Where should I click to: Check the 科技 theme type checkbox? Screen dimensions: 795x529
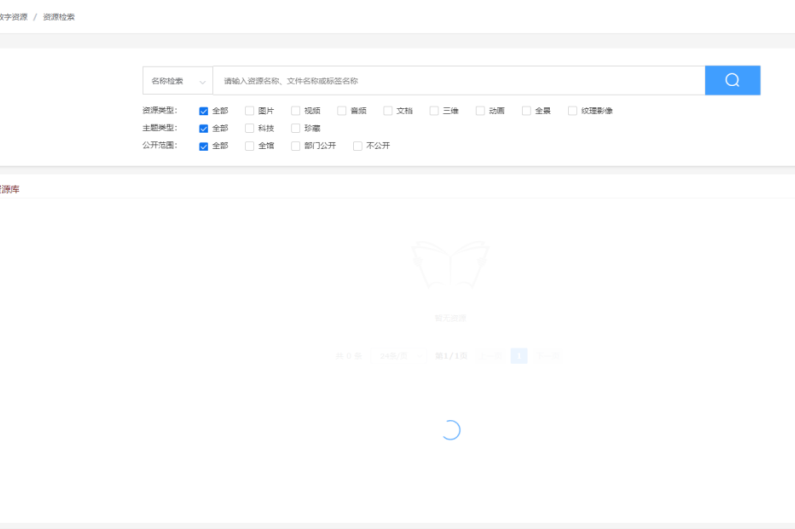click(x=249, y=128)
